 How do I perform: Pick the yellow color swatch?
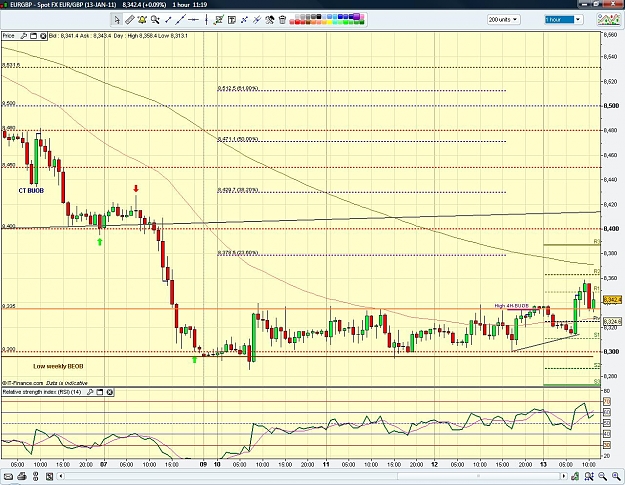pyautogui.click(x=330, y=22)
